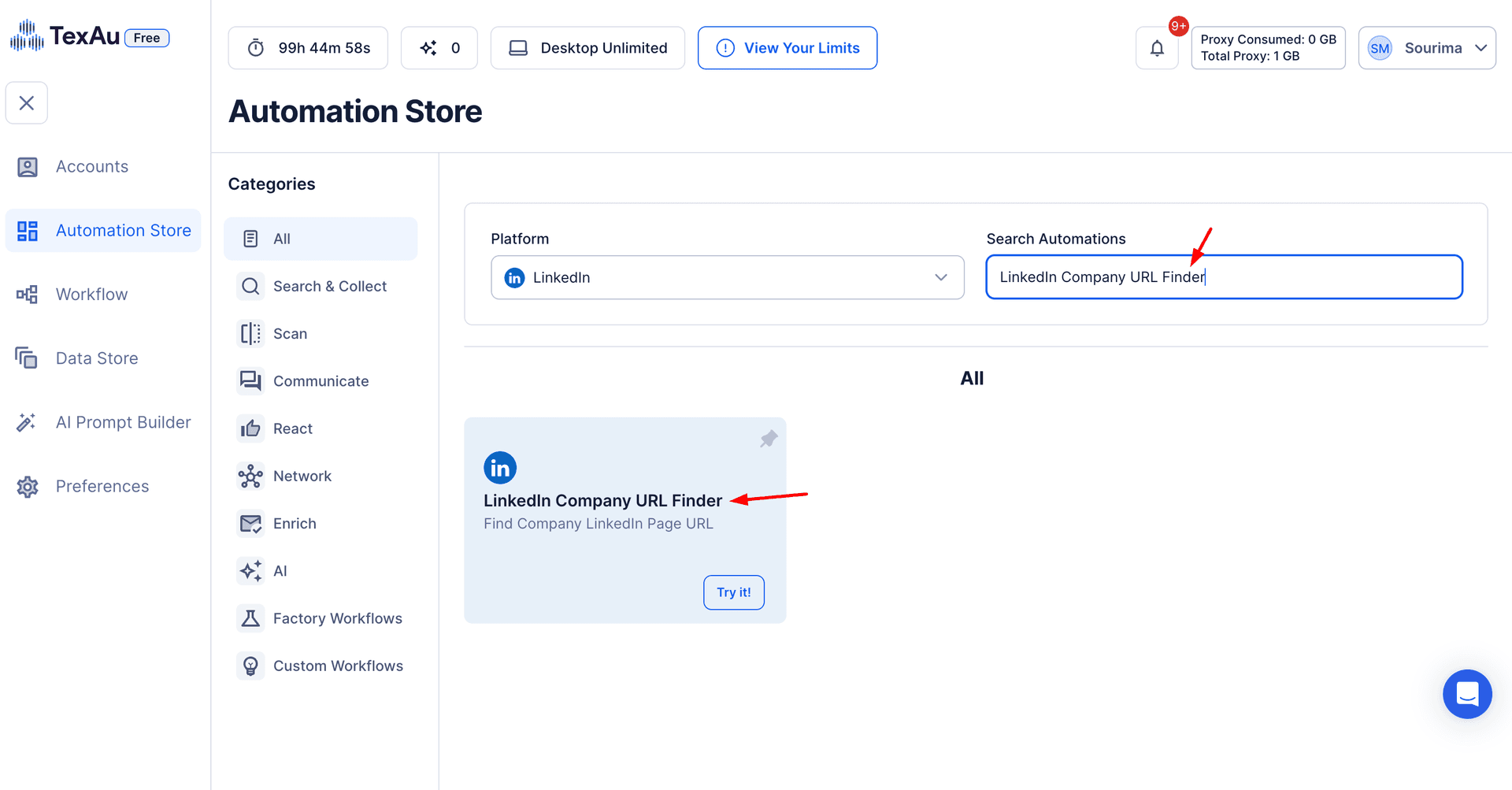
Task: Expand the Sourima account menu
Action: pyautogui.click(x=1427, y=47)
